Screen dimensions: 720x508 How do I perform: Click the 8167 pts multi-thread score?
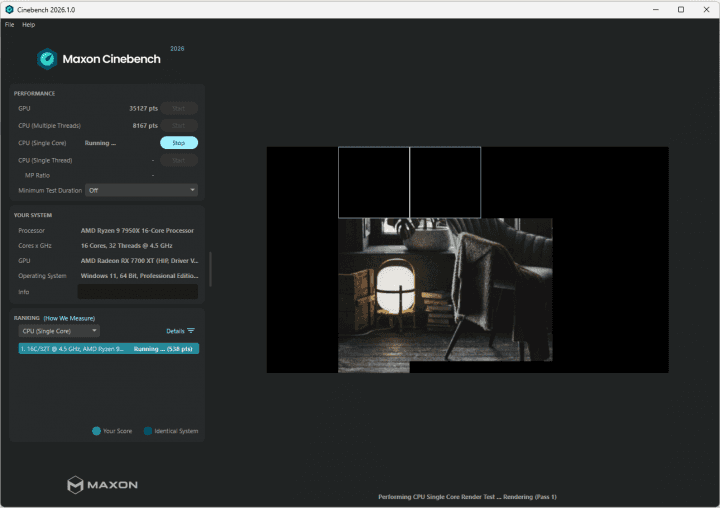[x=145, y=125]
